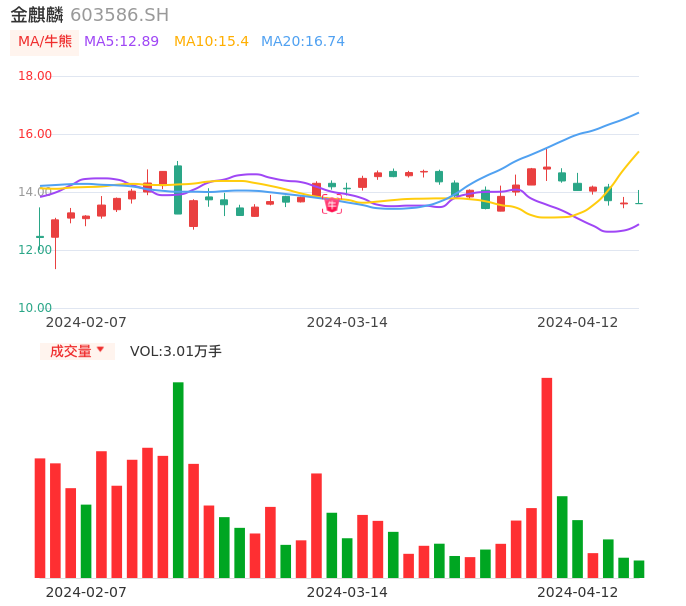Click the 2024-03-14 date label under price chart

(347, 322)
